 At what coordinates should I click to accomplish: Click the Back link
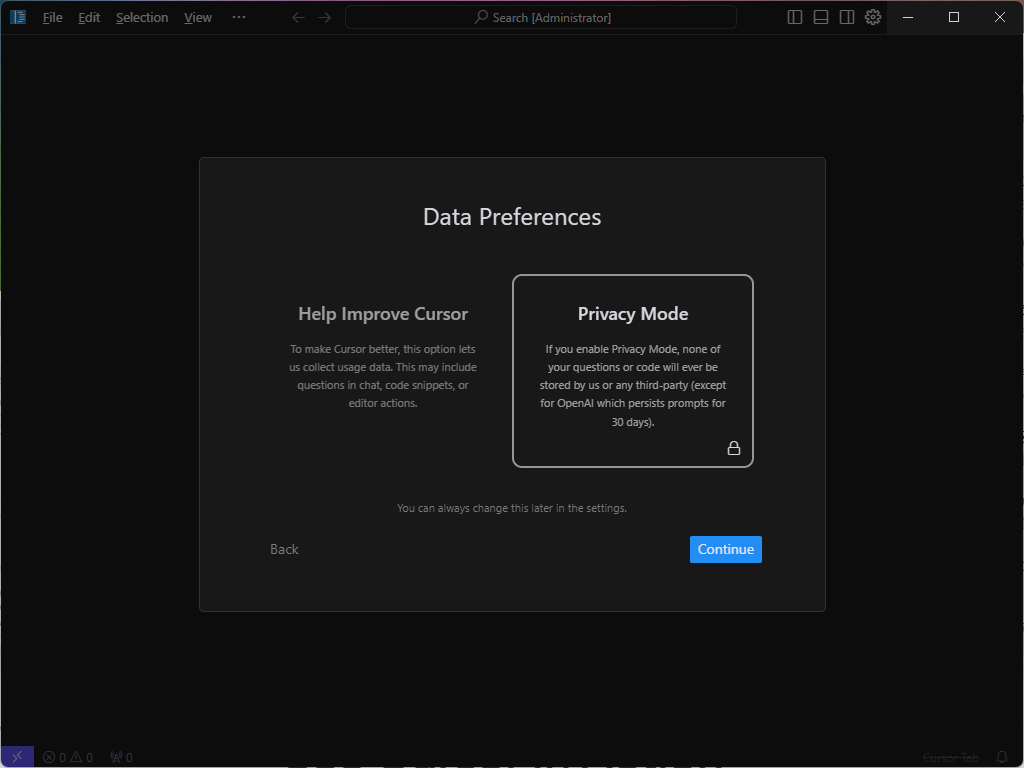point(284,549)
